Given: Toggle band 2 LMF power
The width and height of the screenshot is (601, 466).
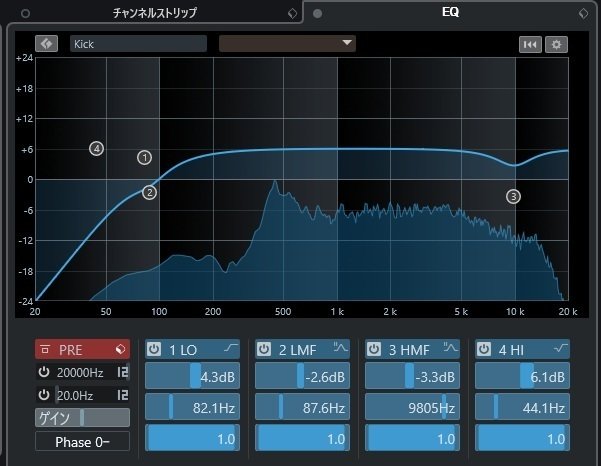Looking at the screenshot, I should click(264, 349).
